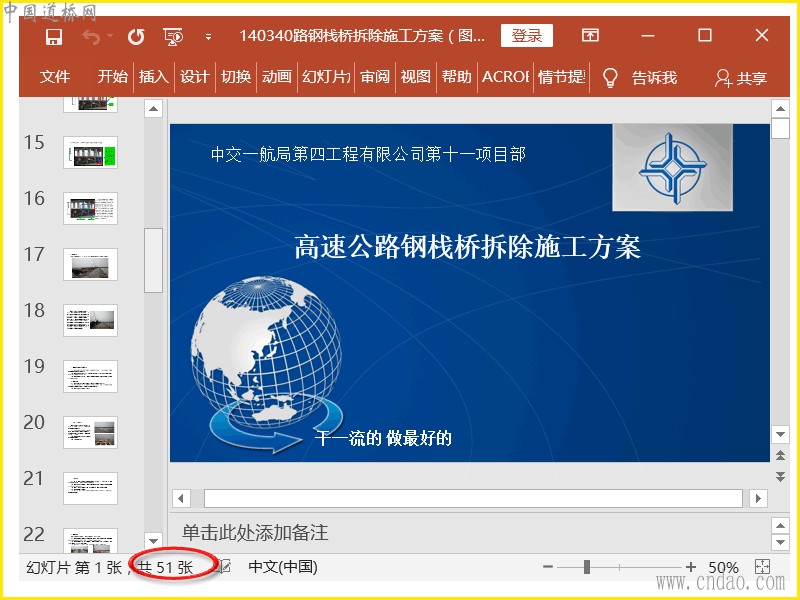
Task: Click the Redo circular arrow icon
Action: point(136,37)
